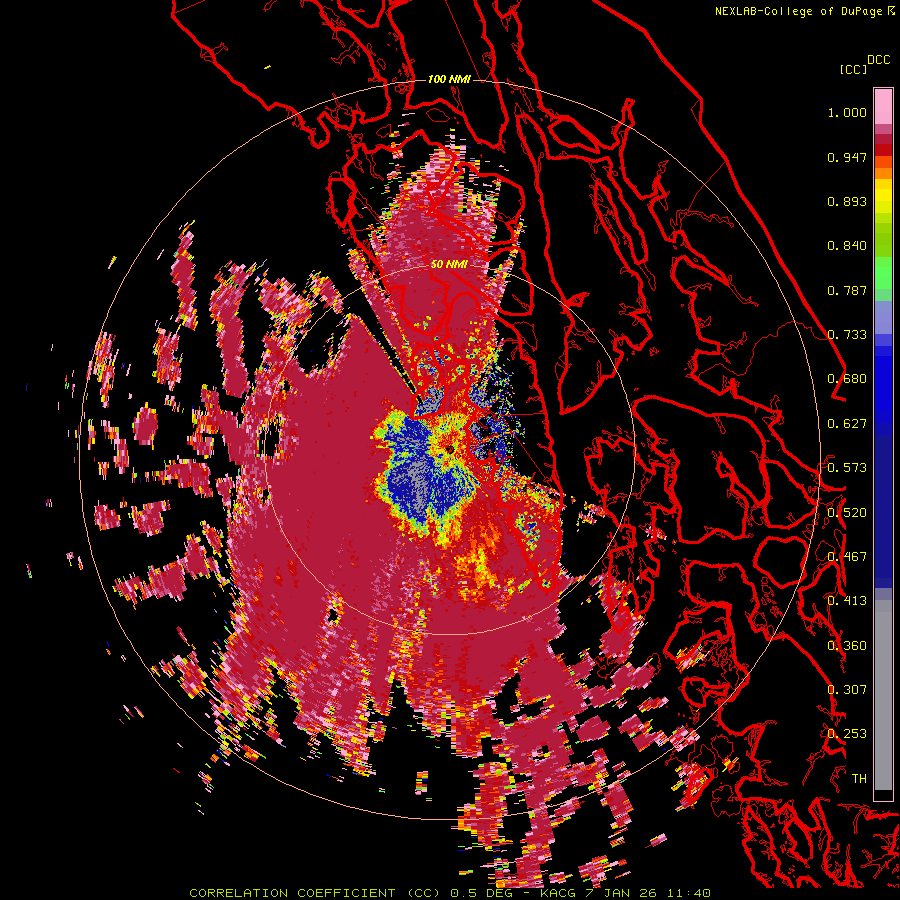This screenshot has height=900, width=900.
Task: Click the DCC label above the scale
Action: (x=879, y=60)
